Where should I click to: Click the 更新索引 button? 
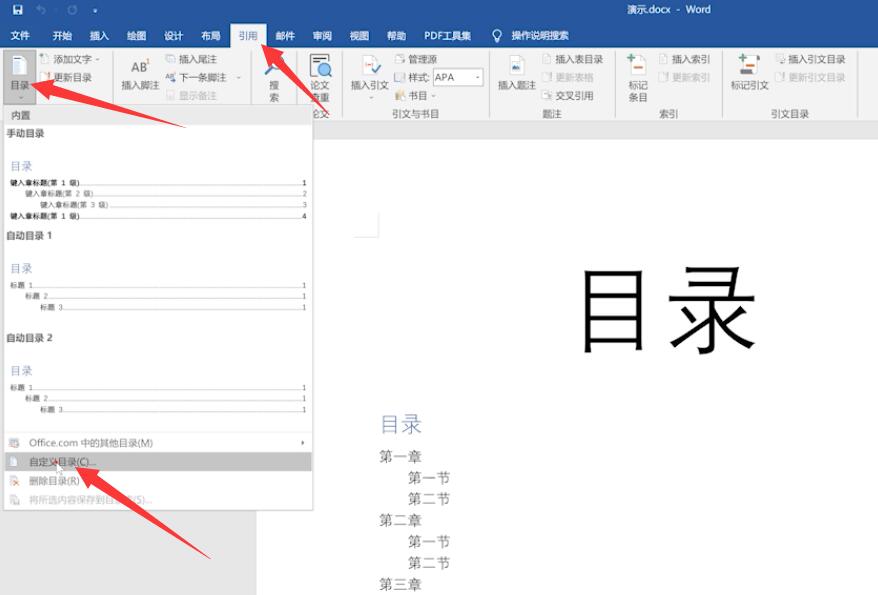point(684,77)
